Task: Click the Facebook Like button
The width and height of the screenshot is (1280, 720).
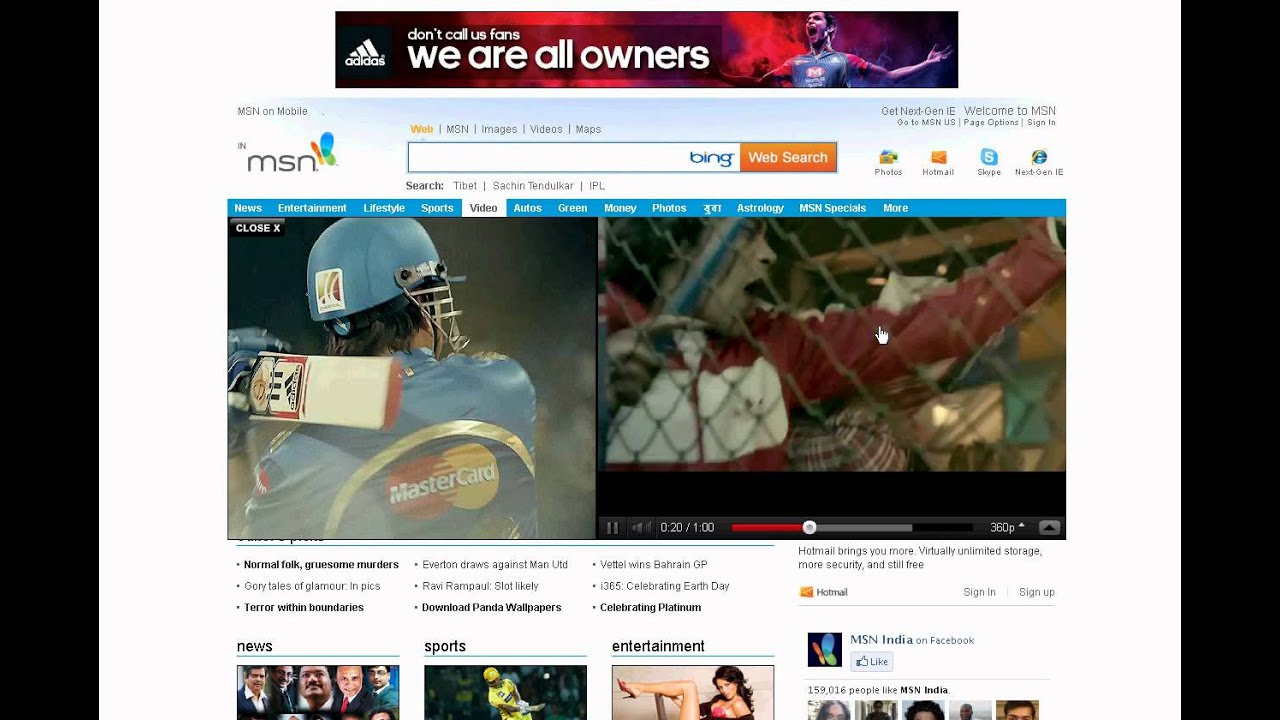Action: coord(871,661)
